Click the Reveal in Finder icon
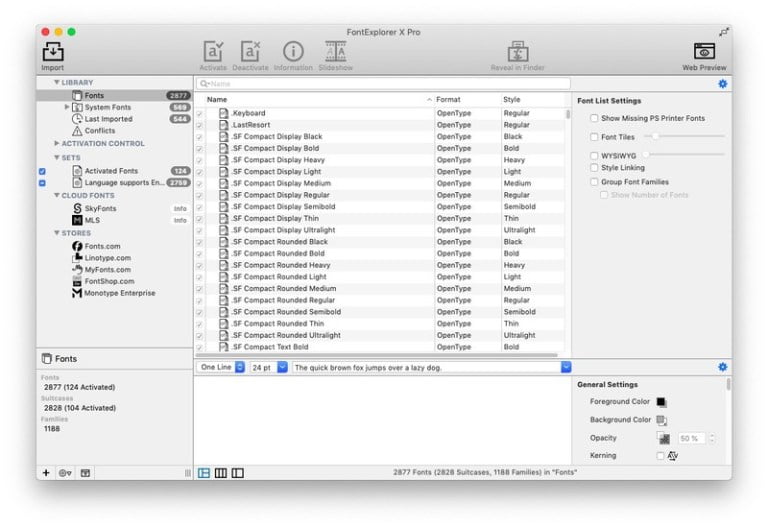 pos(517,51)
